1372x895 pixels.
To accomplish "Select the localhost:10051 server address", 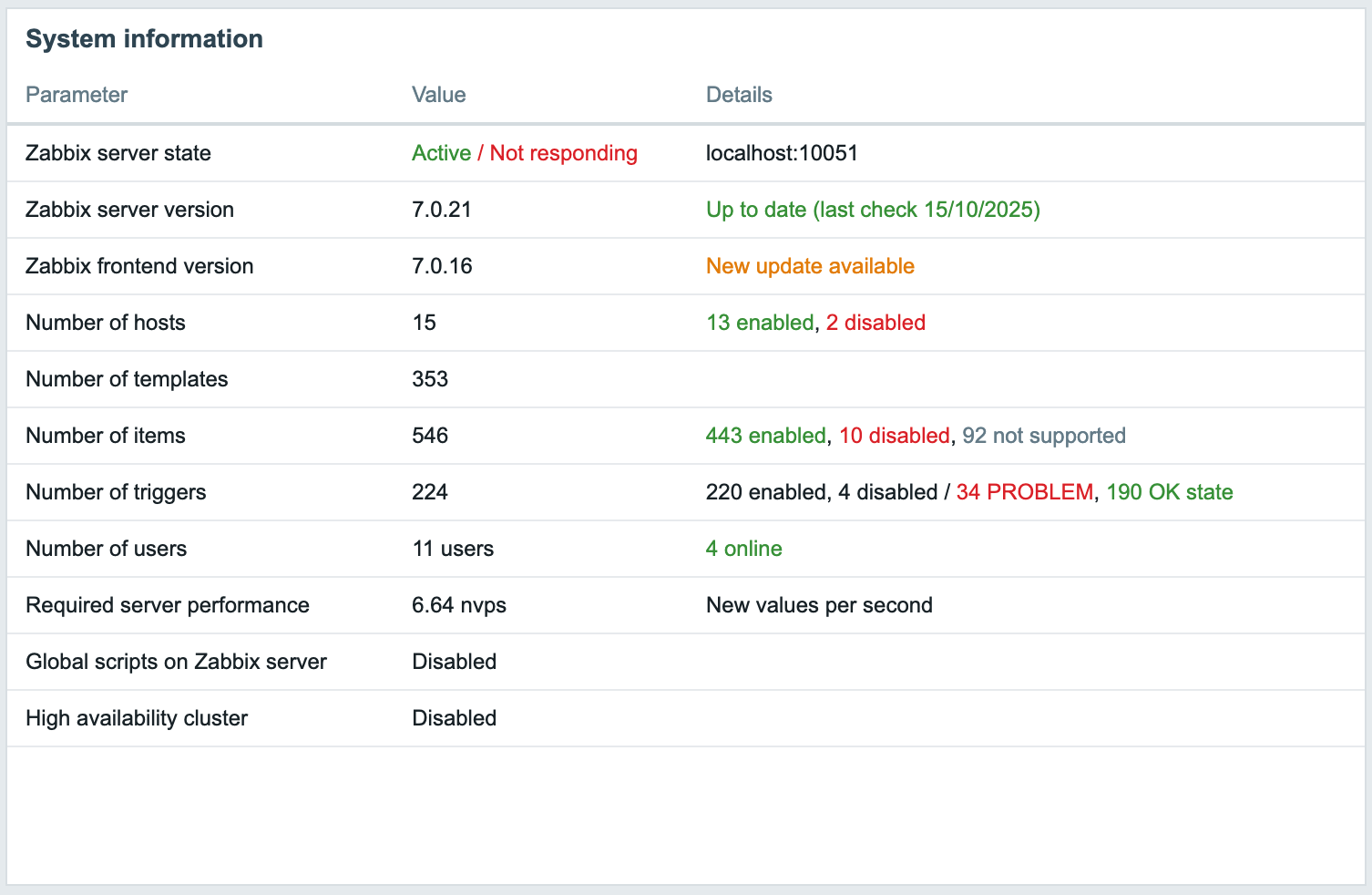I will [782, 153].
